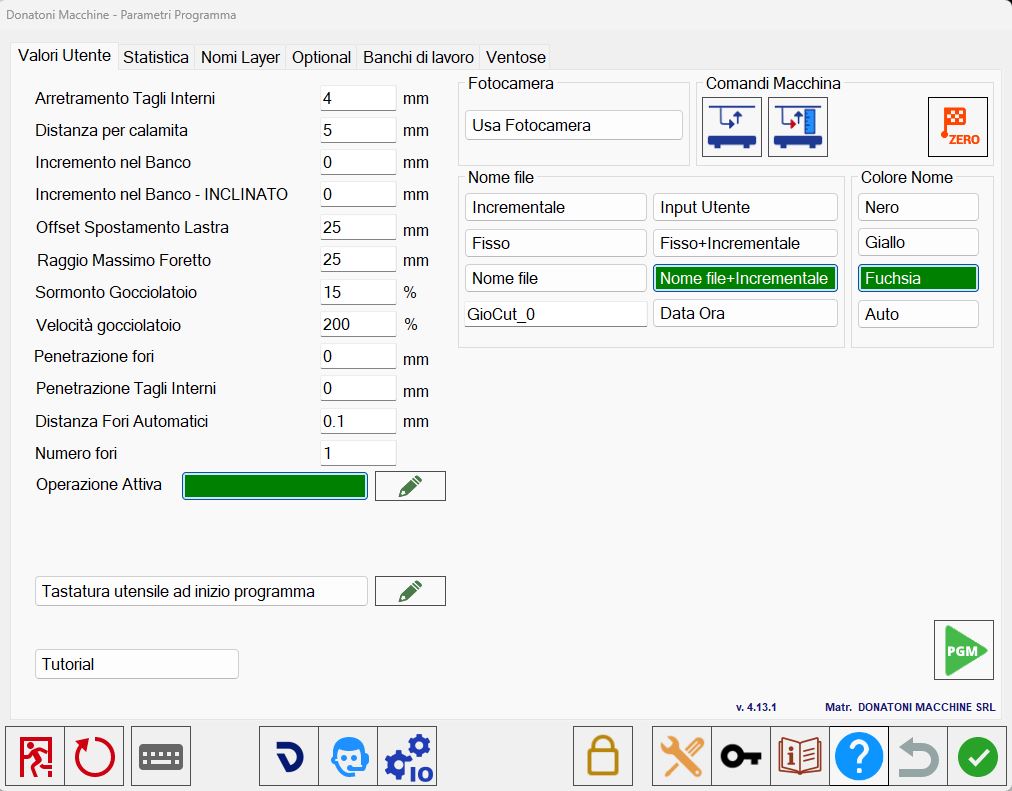Click the Tutorial button
The image size is (1012, 791).
pos(137,664)
